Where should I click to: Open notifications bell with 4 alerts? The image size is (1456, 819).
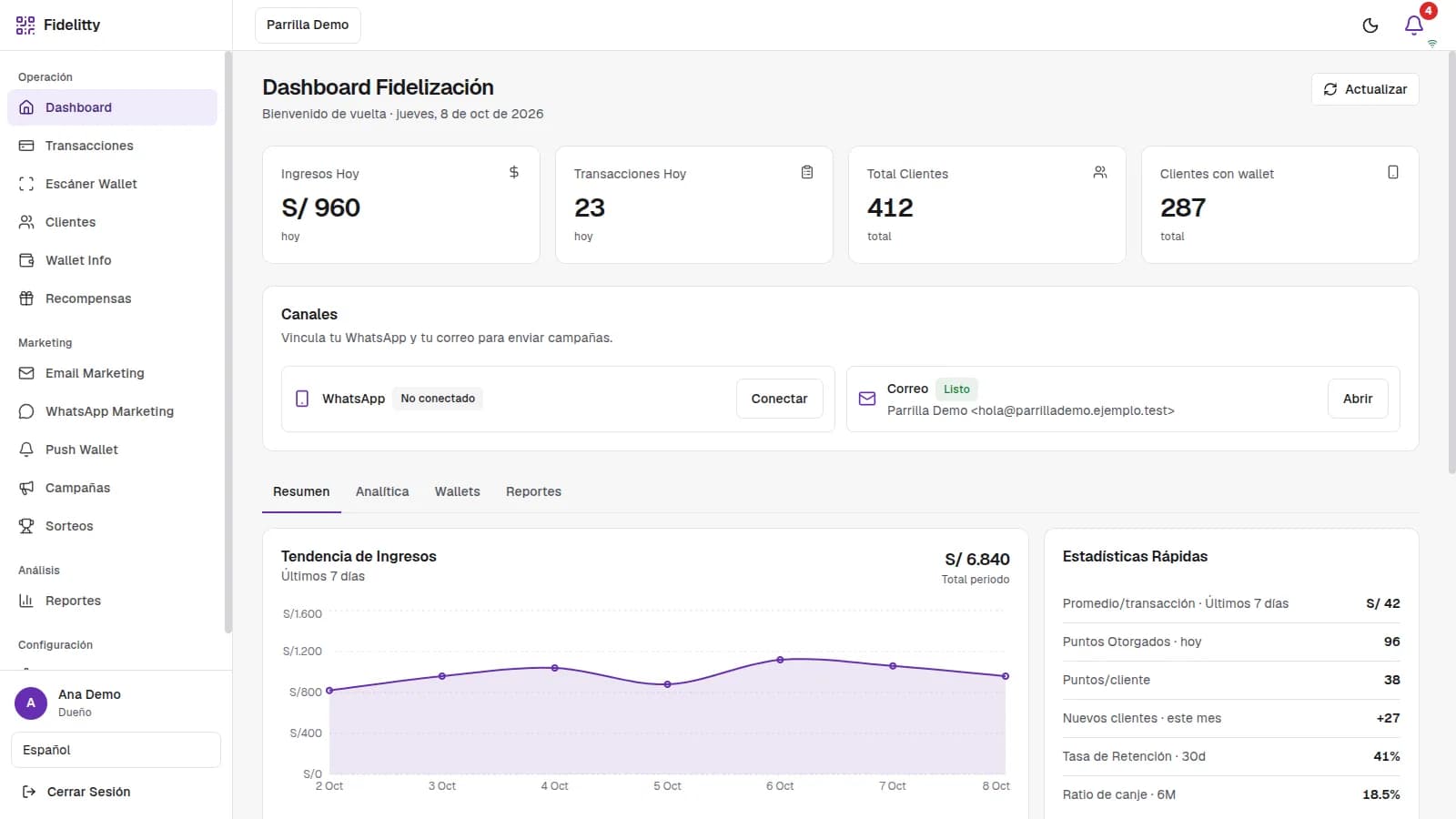click(x=1414, y=25)
